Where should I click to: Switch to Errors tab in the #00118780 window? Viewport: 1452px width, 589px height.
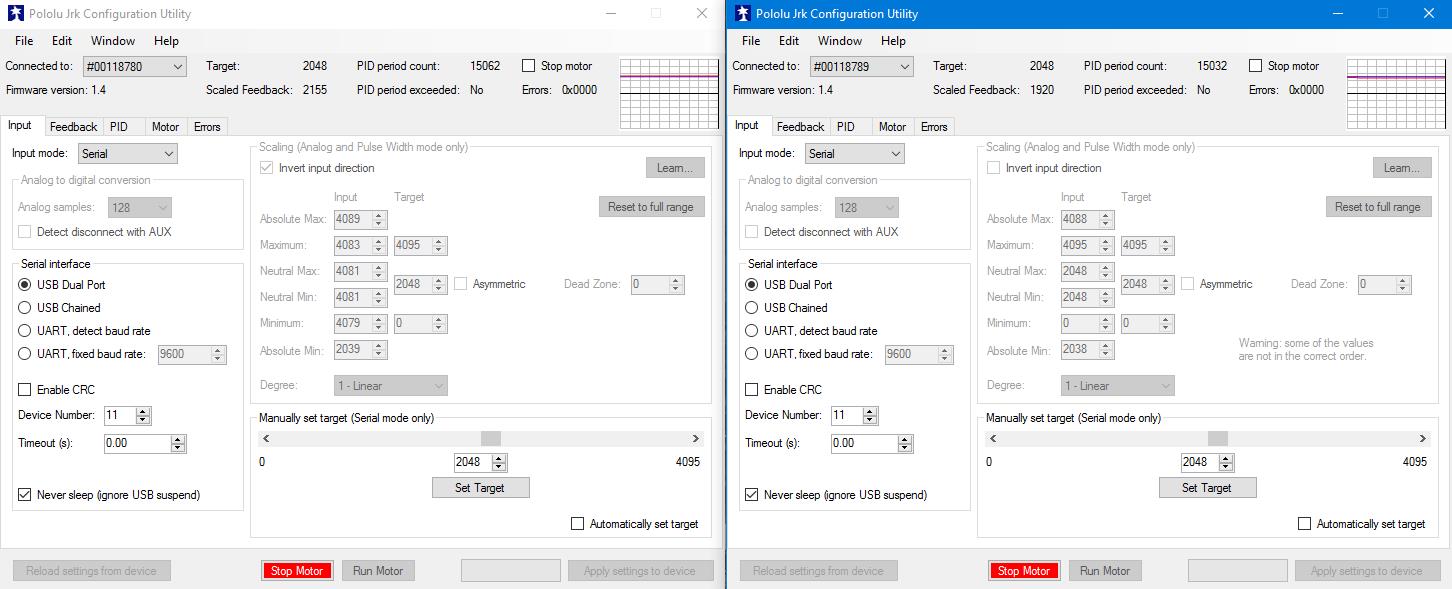pos(207,127)
